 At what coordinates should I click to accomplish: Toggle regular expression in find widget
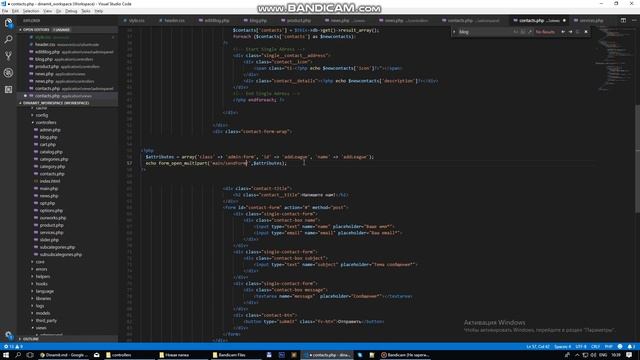(530, 32)
